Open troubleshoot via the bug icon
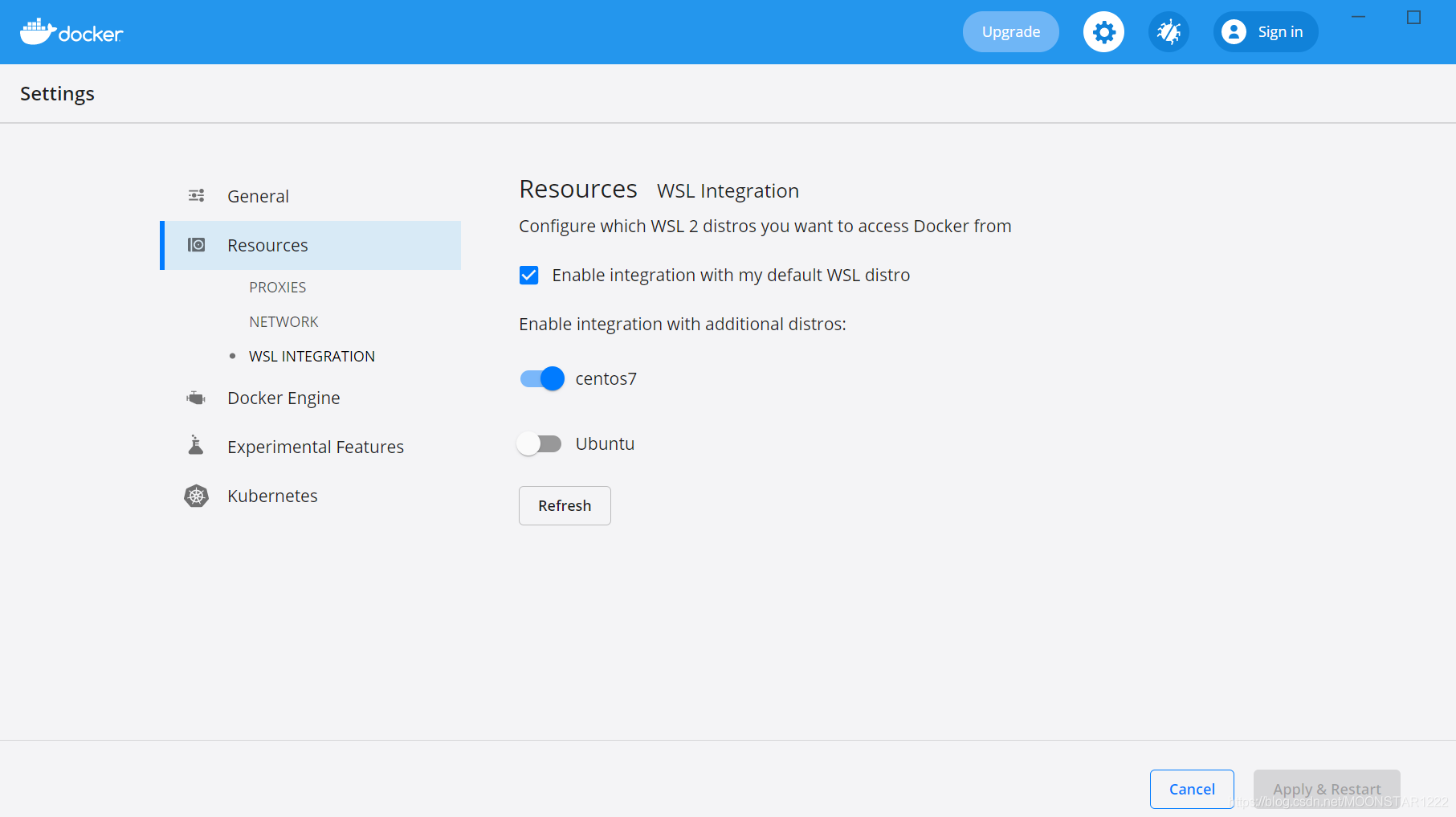 click(1168, 32)
